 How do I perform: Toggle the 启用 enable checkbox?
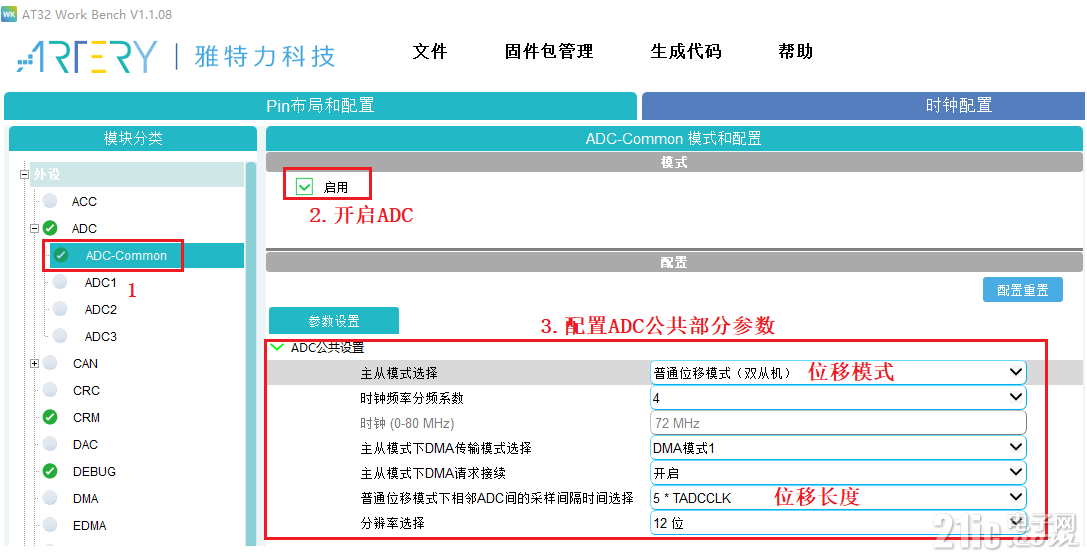(x=304, y=186)
